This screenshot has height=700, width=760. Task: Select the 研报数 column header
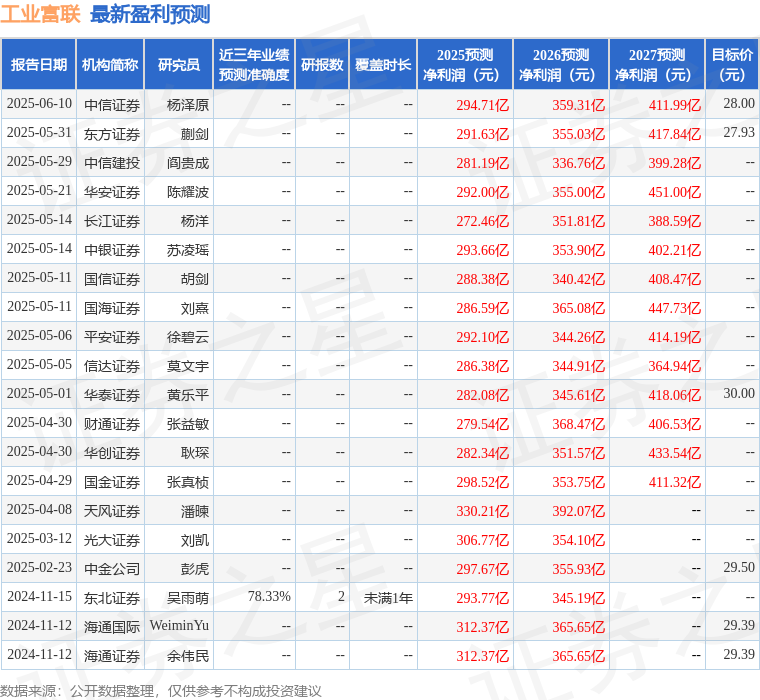point(322,65)
